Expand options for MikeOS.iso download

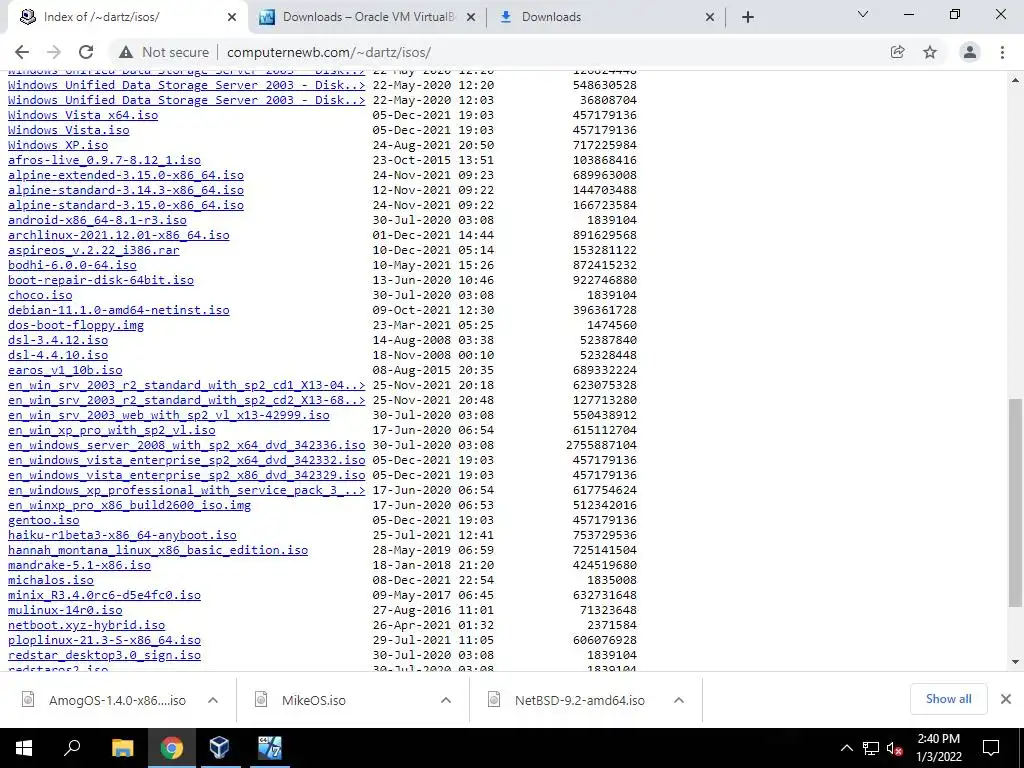click(446, 700)
